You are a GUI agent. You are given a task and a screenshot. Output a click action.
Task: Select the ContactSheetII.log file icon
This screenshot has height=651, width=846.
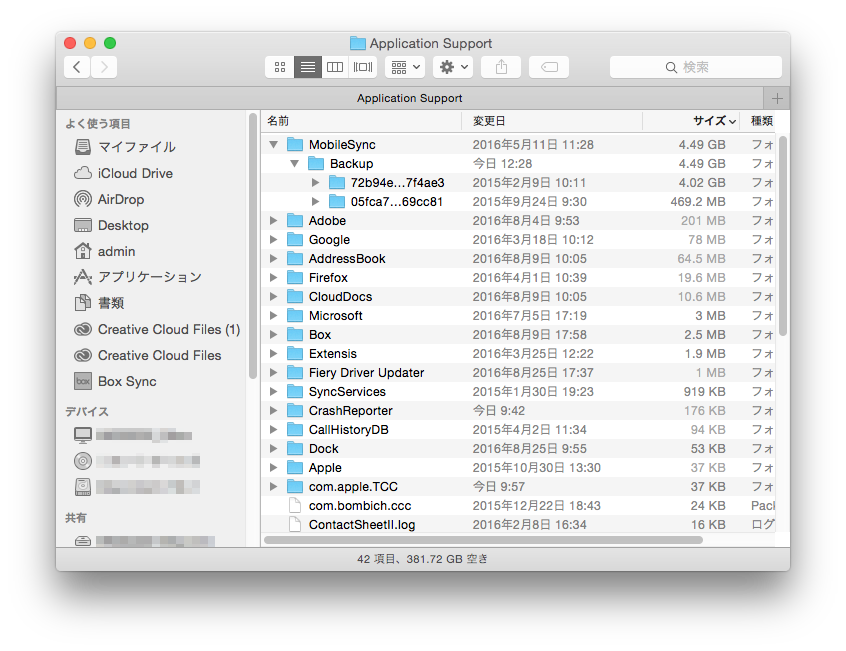point(295,524)
